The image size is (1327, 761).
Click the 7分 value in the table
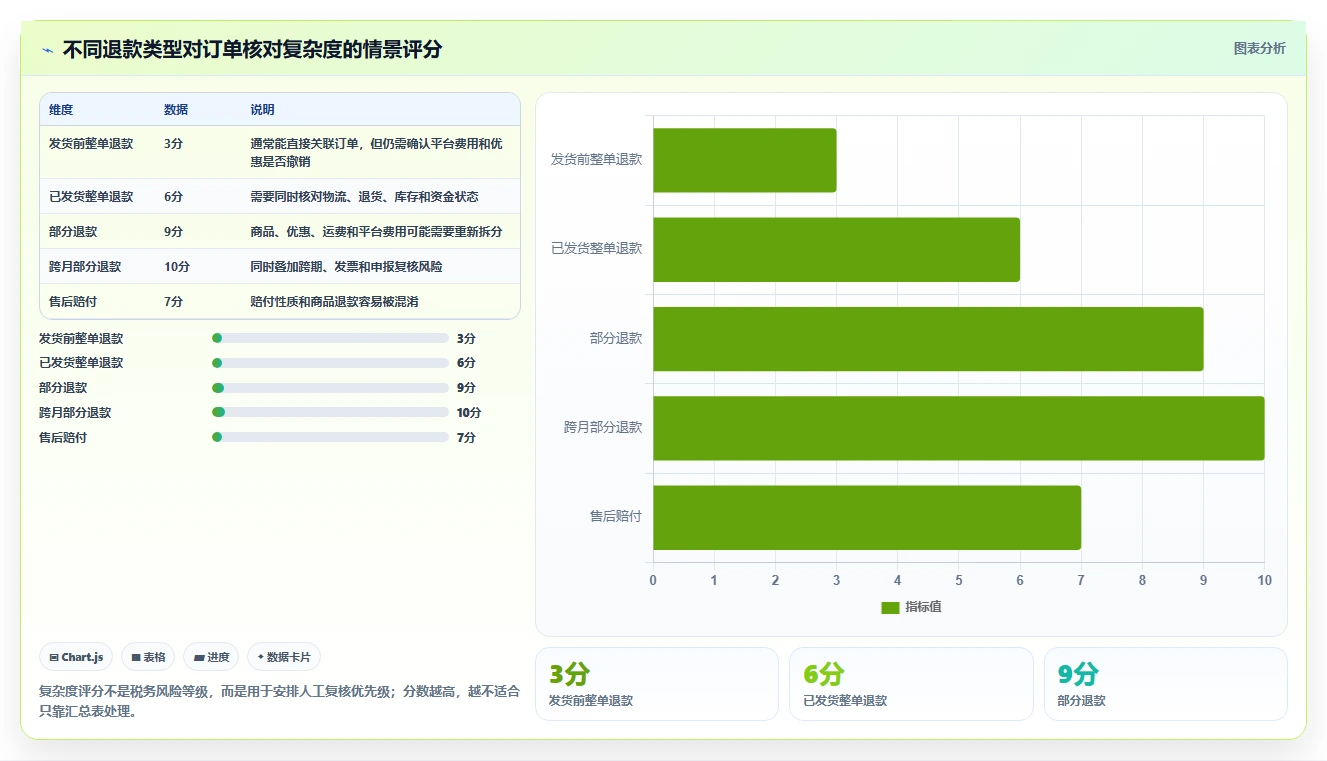pos(174,302)
